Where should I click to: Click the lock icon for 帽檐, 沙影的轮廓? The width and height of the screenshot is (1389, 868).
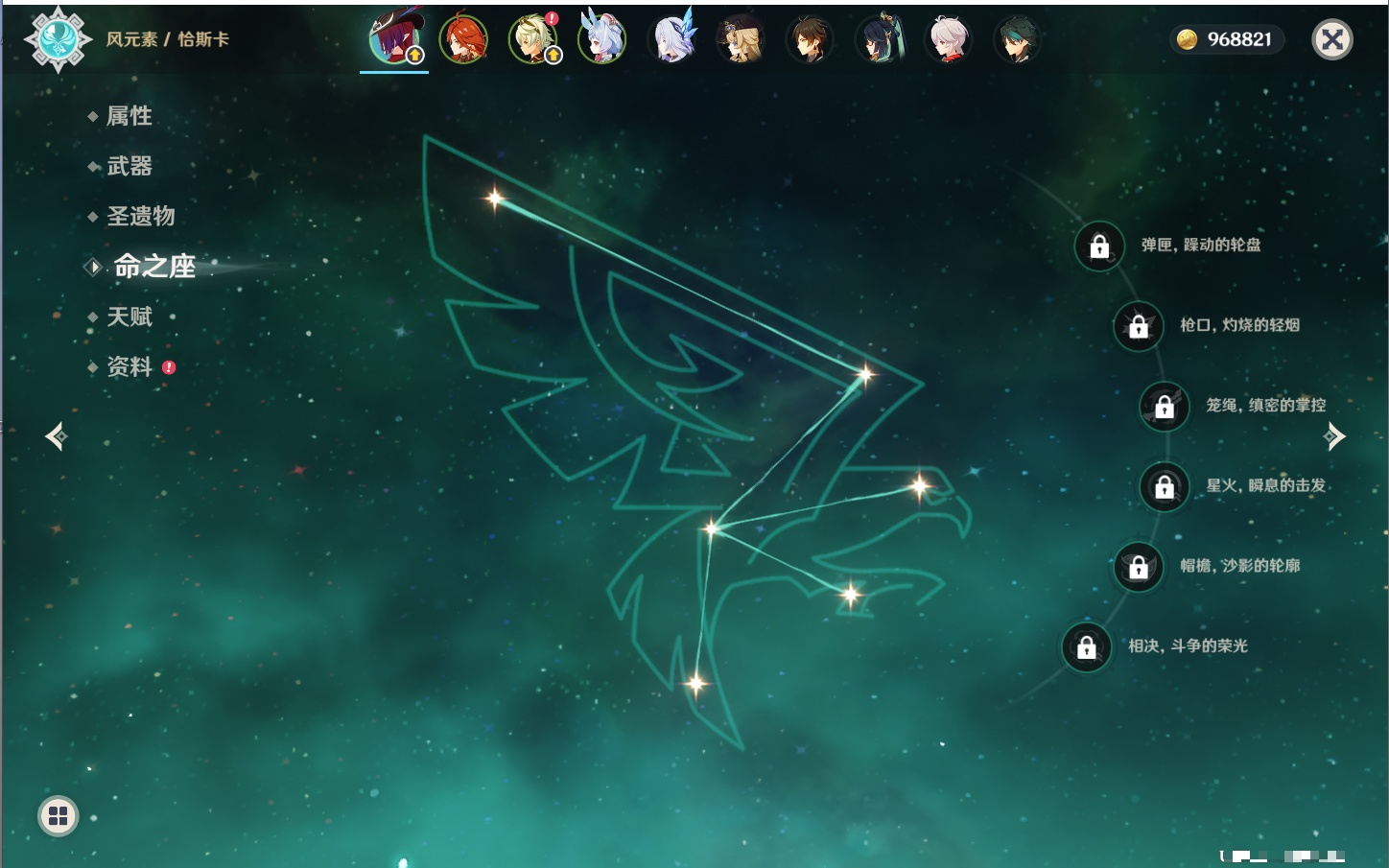1139,567
